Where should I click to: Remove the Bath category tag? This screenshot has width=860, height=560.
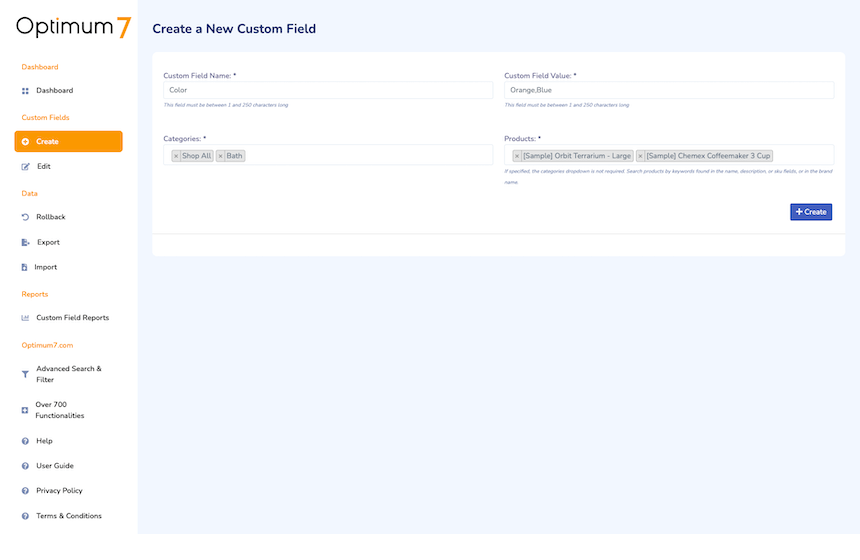point(220,156)
